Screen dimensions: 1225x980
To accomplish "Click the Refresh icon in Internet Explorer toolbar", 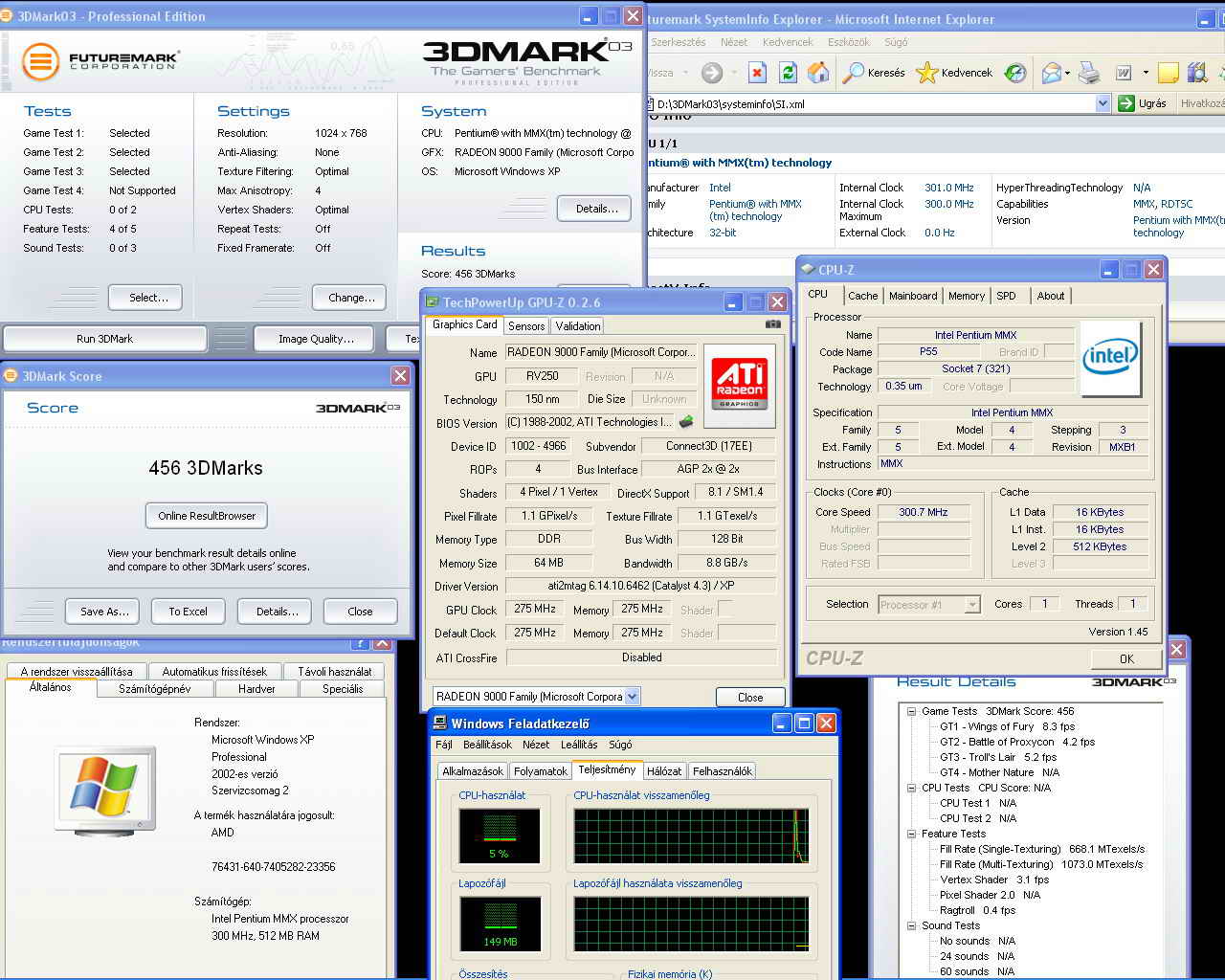I will point(789,73).
